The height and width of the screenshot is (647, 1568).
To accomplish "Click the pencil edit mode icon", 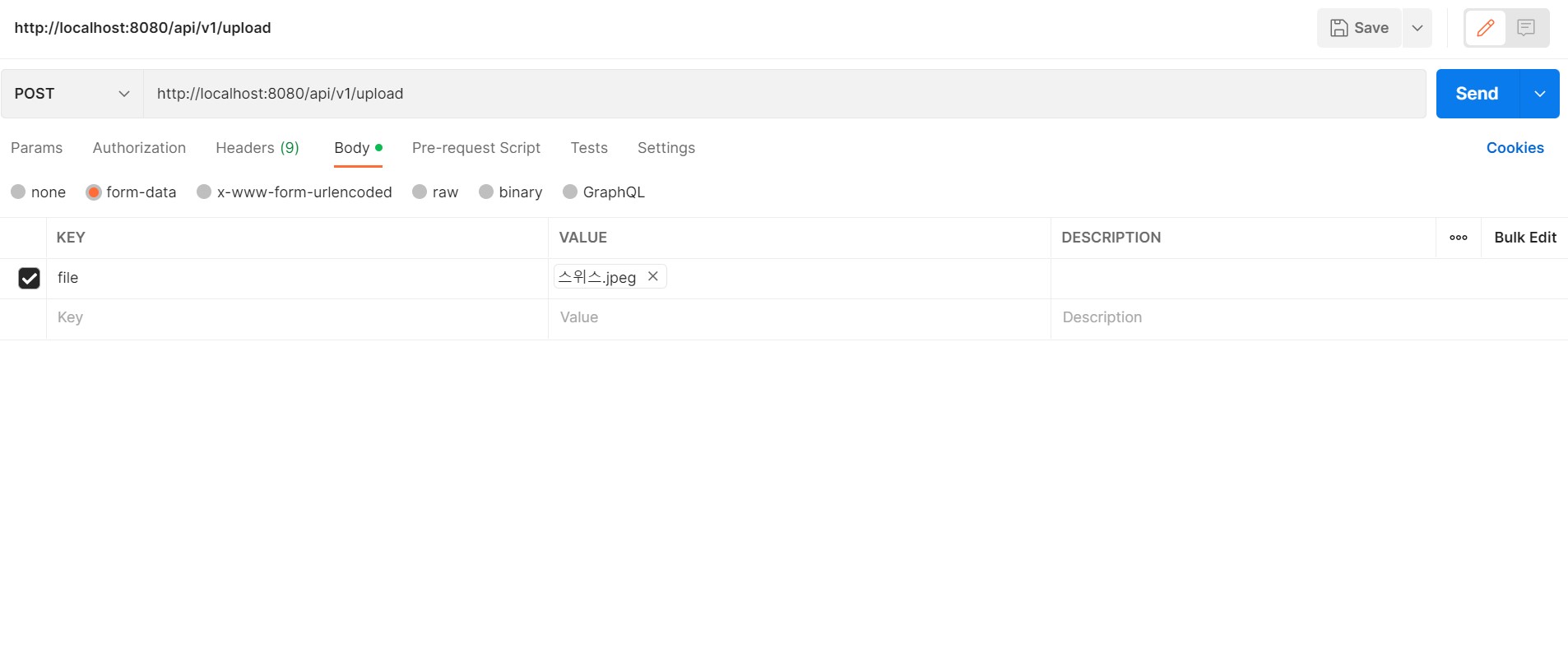I will (x=1485, y=28).
